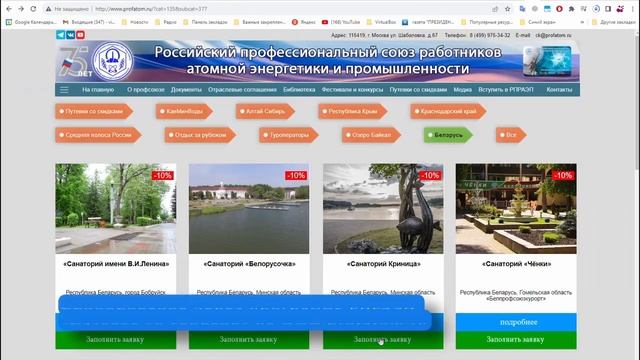
Task: Open Фестивали и конкурсы menu item
Action: (x=352, y=89)
